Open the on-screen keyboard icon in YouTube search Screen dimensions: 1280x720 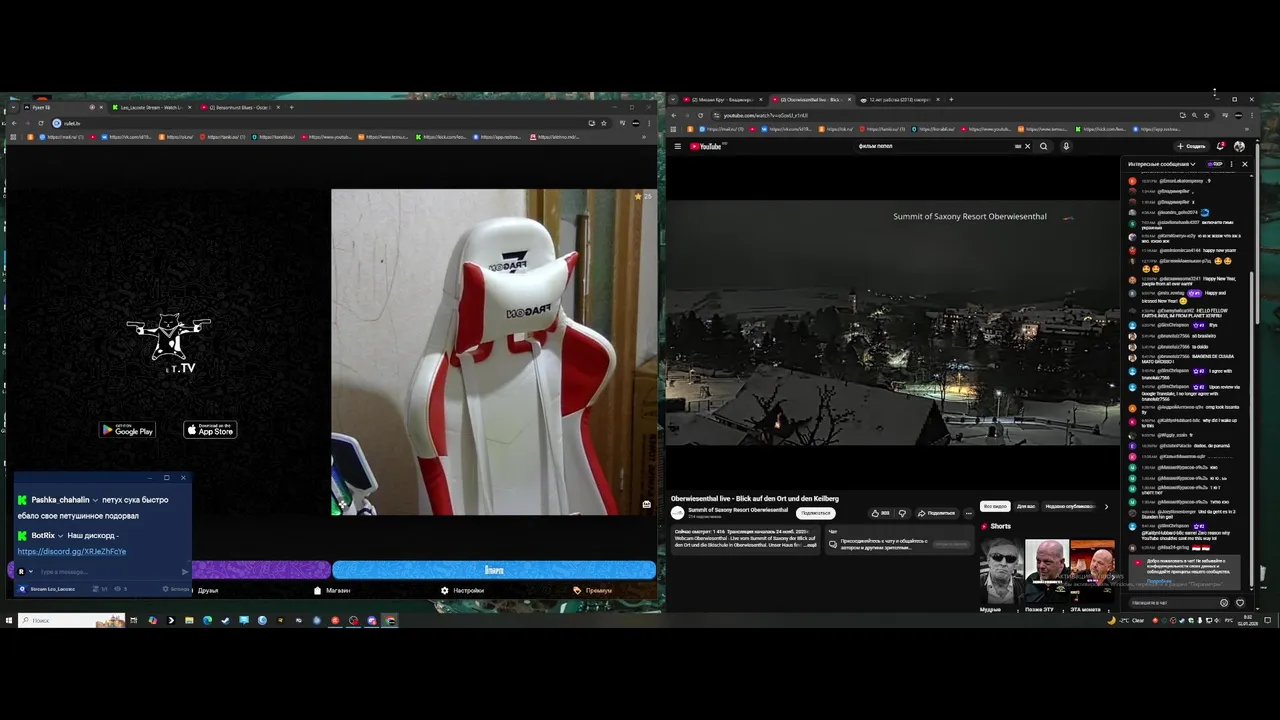click(1018, 146)
